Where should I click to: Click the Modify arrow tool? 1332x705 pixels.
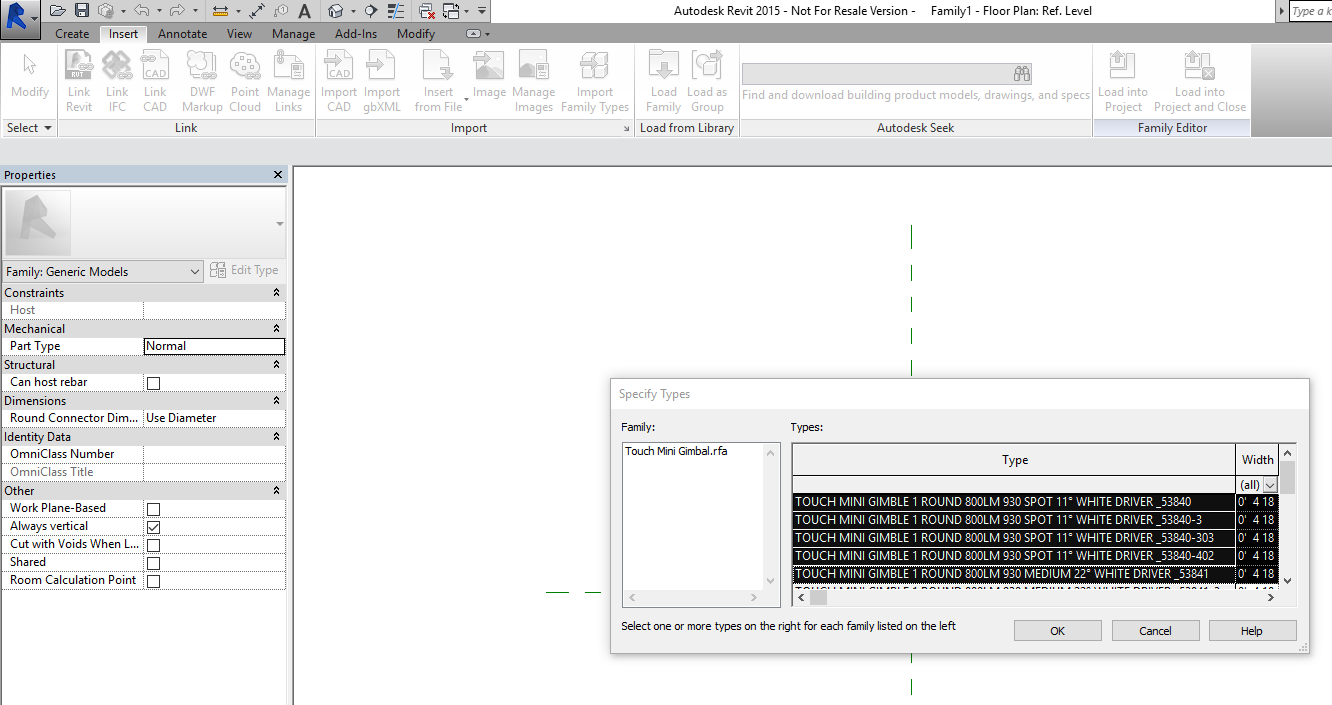point(30,75)
